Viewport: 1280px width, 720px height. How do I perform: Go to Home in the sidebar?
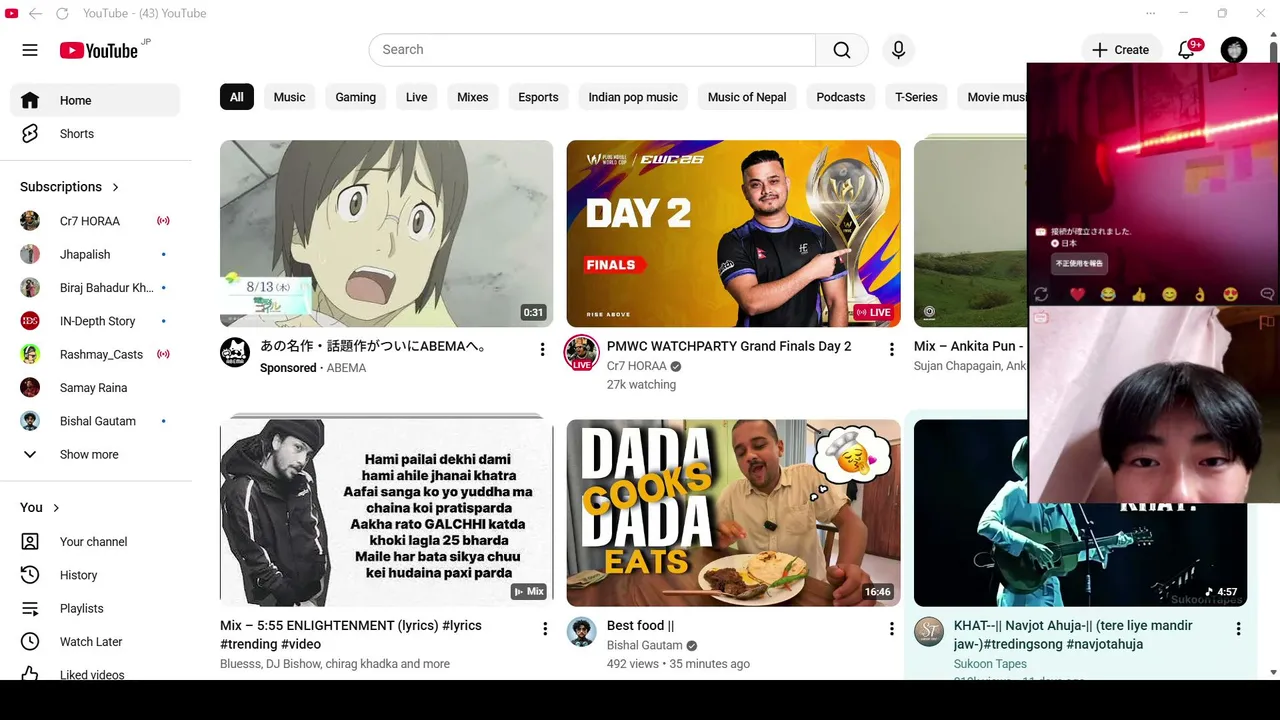[x=95, y=100]
